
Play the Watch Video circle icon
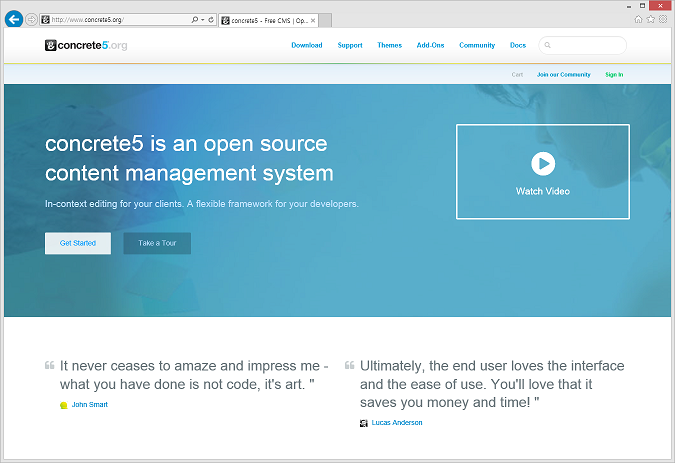[543, 164]
